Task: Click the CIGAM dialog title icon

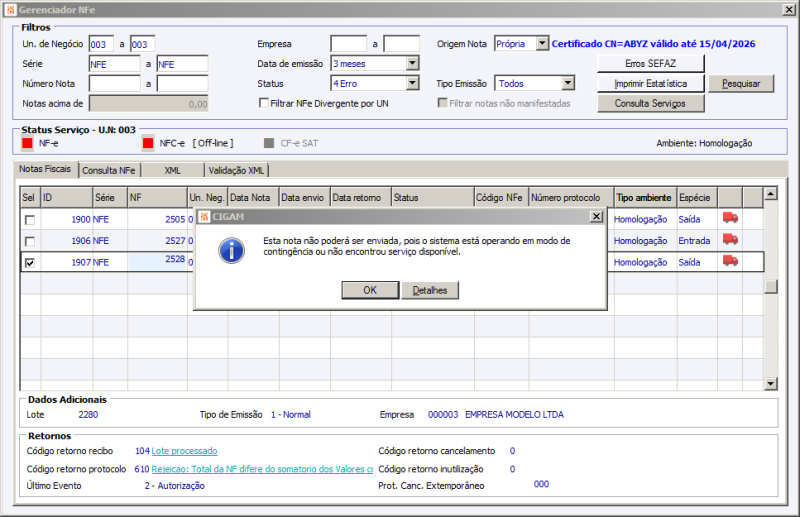Action: 204,216
